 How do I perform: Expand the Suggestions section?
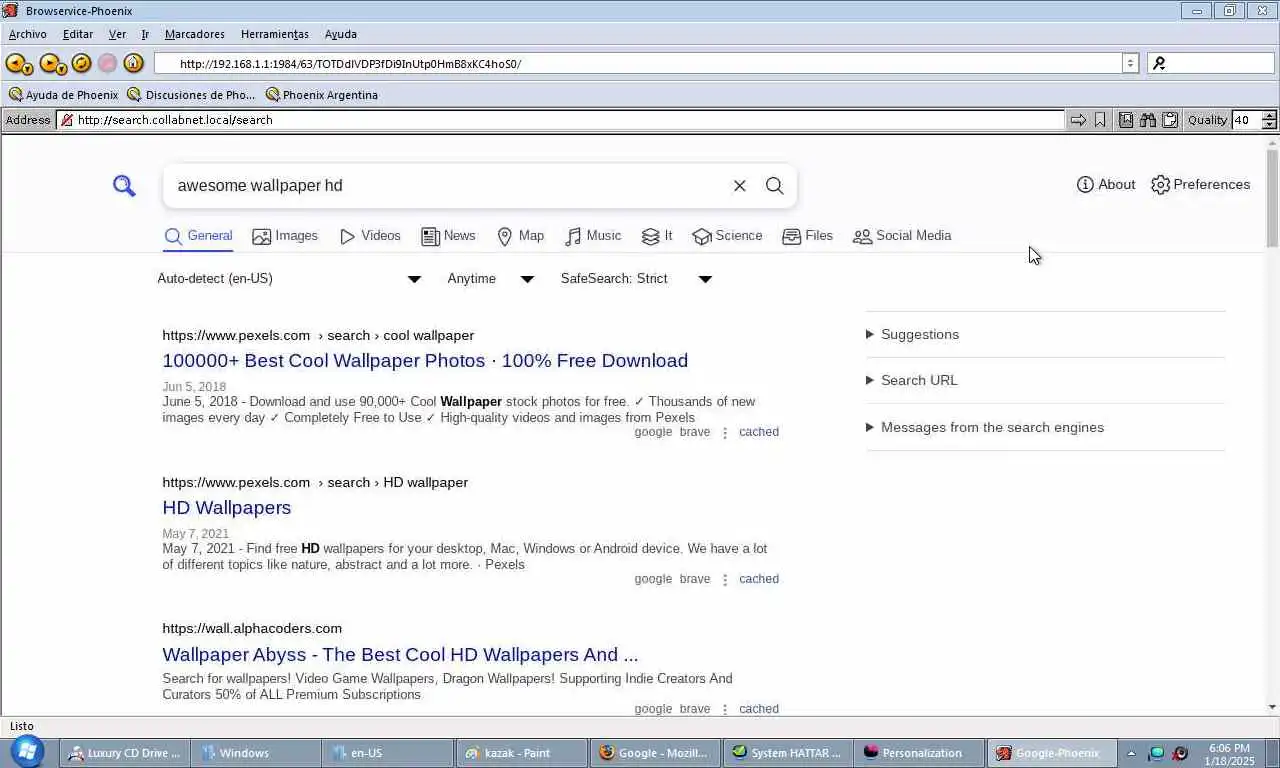912,335
